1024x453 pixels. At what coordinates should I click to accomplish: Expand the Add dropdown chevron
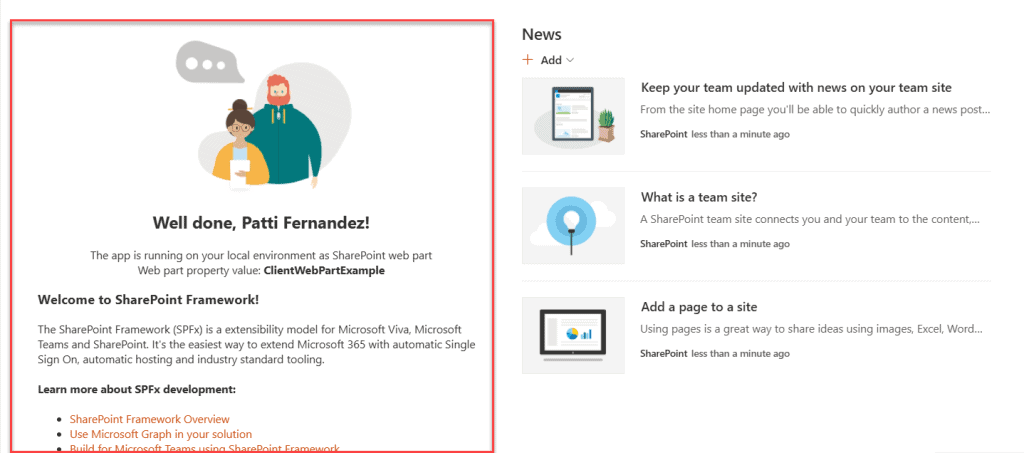pos(570,60)
